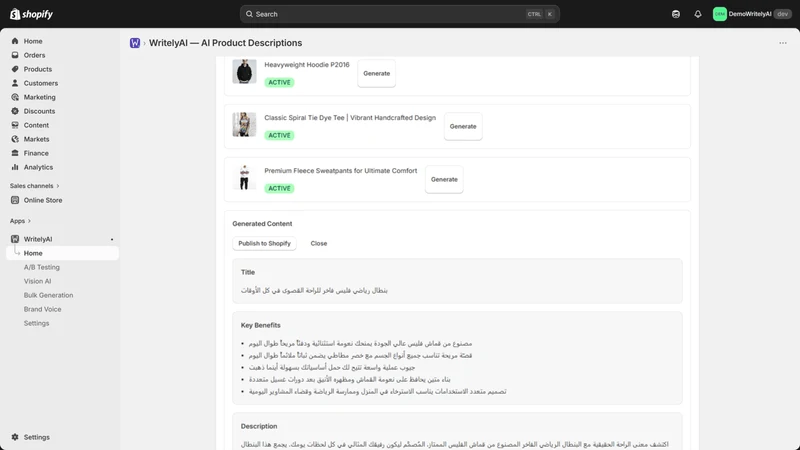This screenshot has height=450, width=800.
Task: Click the Customers person icon
Action: pos(15,83)
